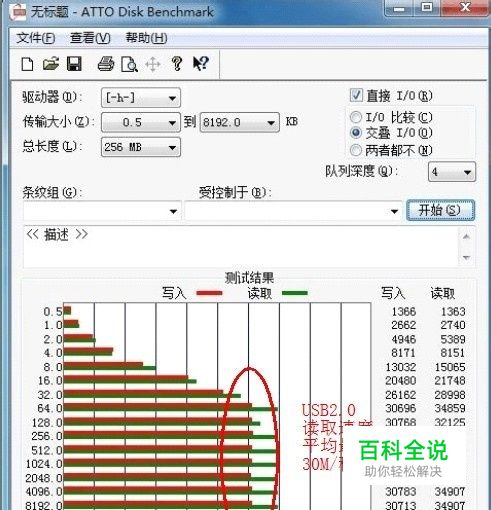Open 队列深度 queue depth dropdown

(x=452, y=172)
